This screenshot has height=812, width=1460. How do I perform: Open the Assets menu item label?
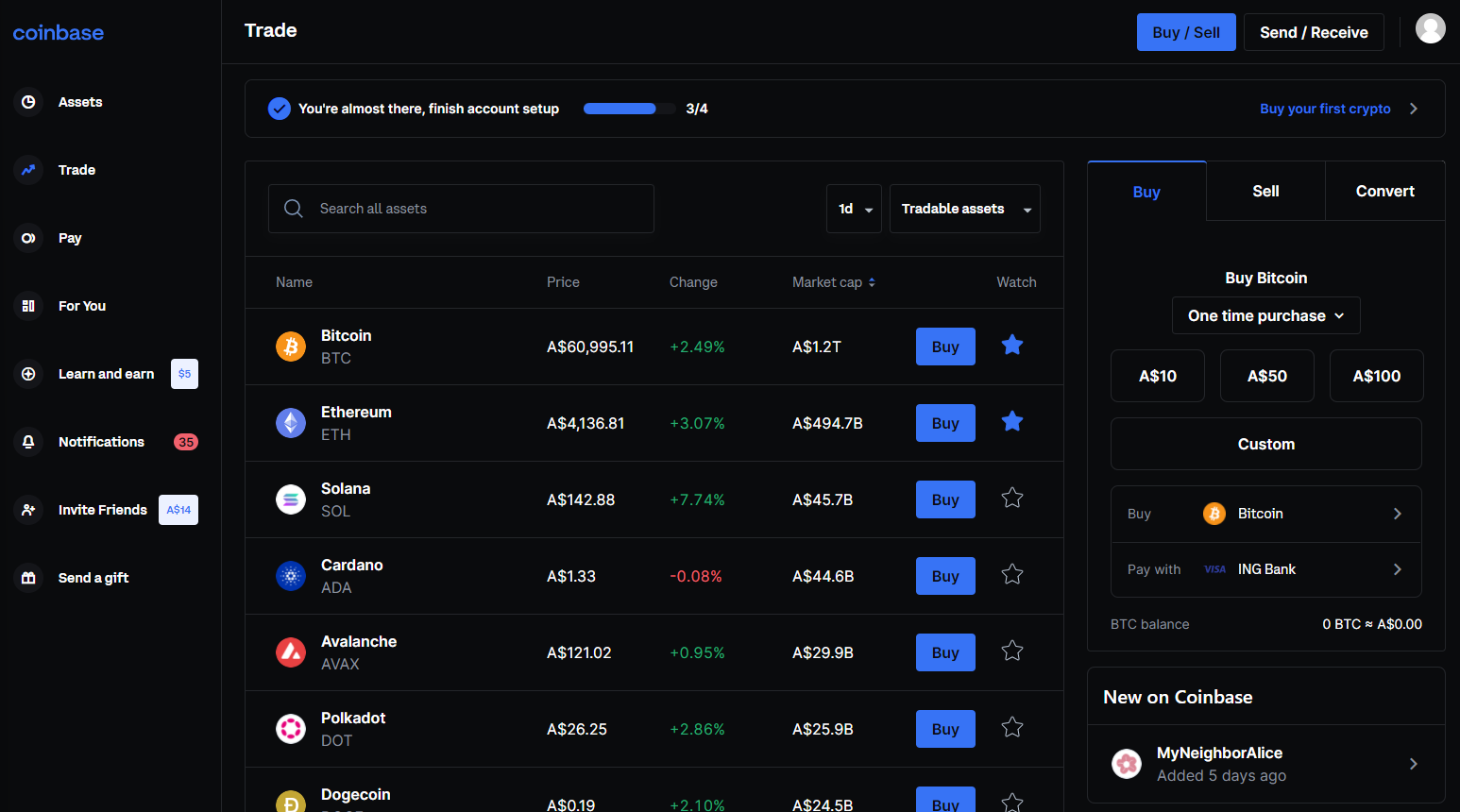(80, 102)
